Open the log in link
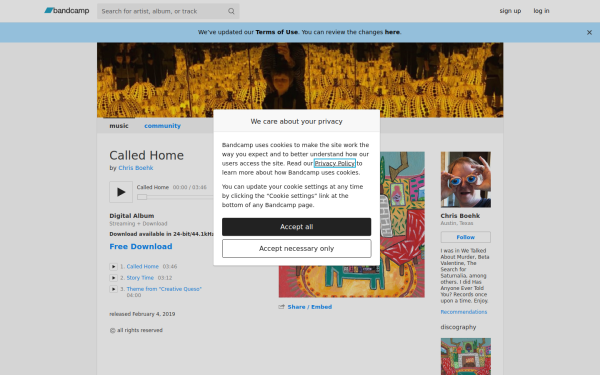Screen dimensions: 600x375 tap(541, 11)
